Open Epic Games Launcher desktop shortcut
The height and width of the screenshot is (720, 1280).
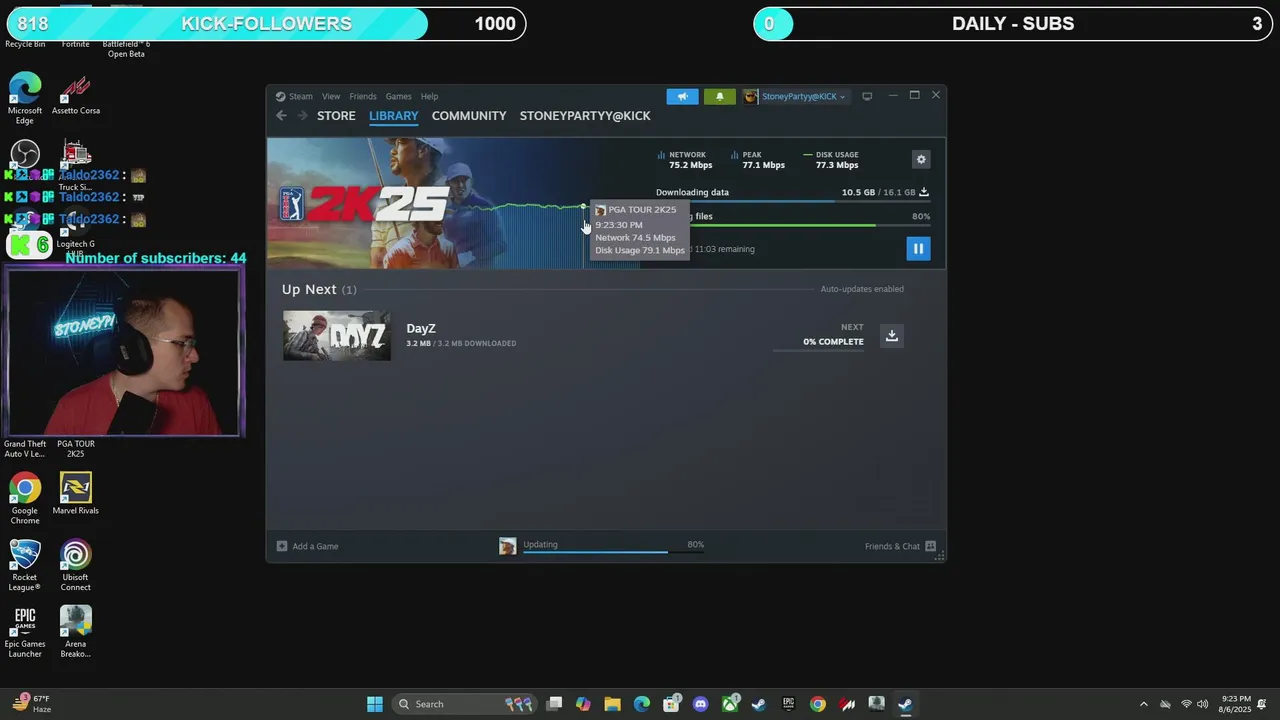click(x=25, y=632)
